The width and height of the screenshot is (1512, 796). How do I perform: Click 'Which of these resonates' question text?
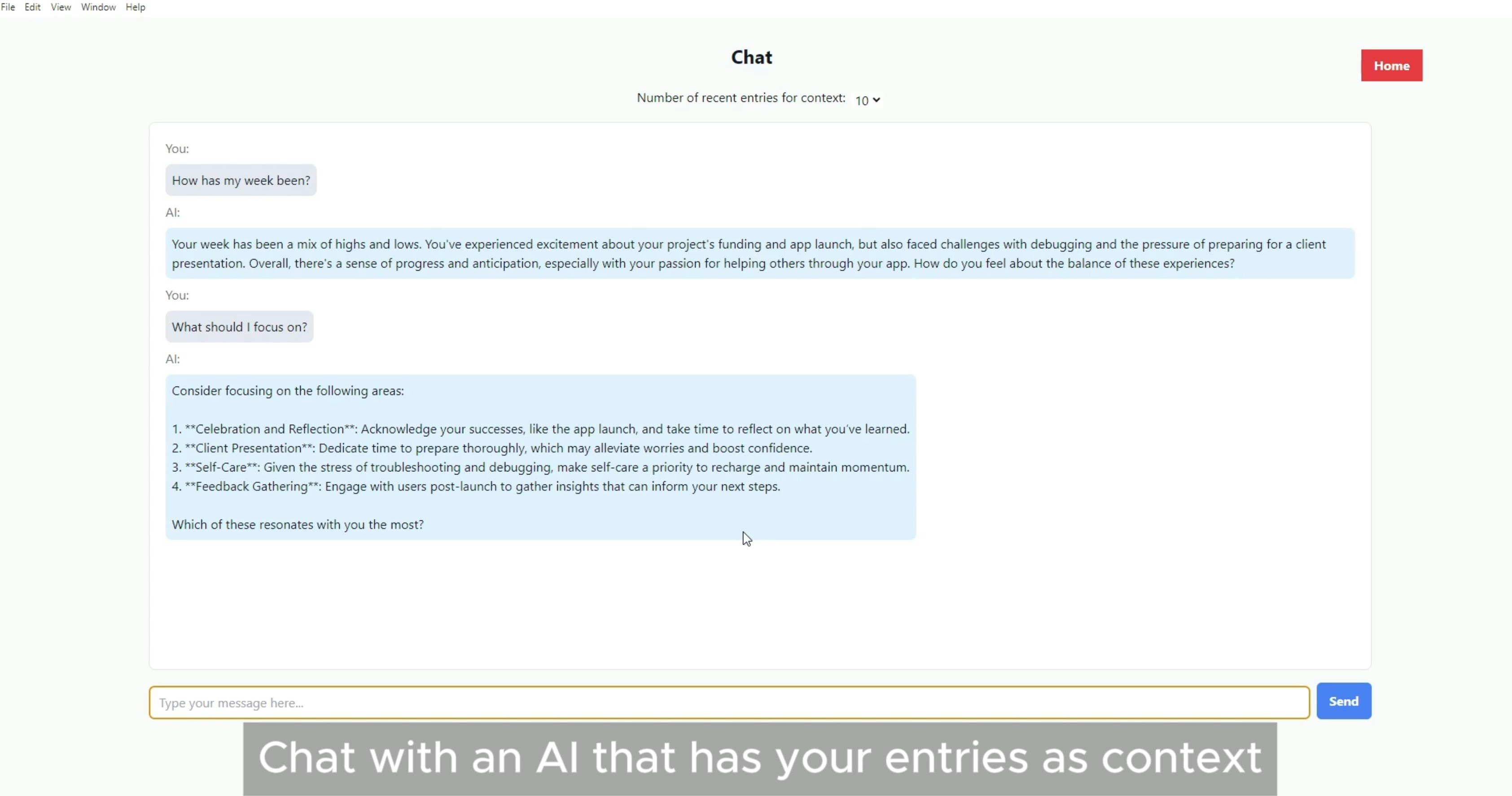[298, 524]
